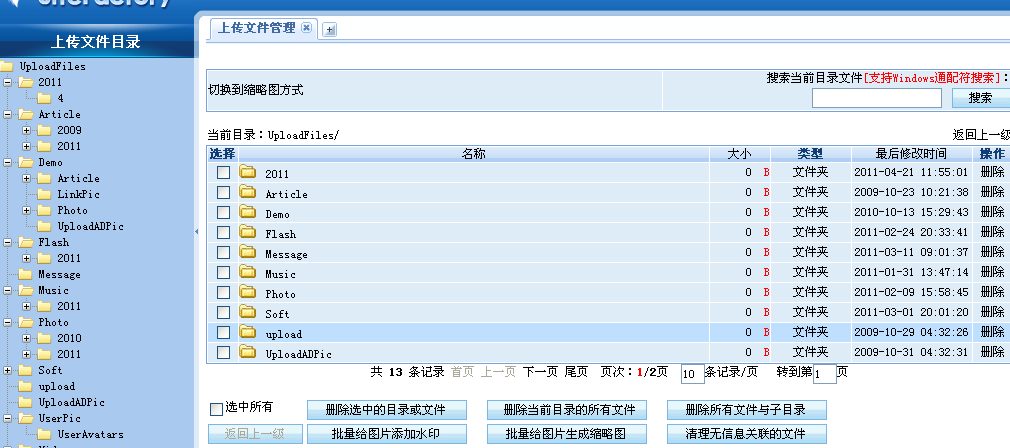This screenshot has height=448, width=1010.
Task: Open the Article folder icon in file list
Action: click(x=247, y=191)
